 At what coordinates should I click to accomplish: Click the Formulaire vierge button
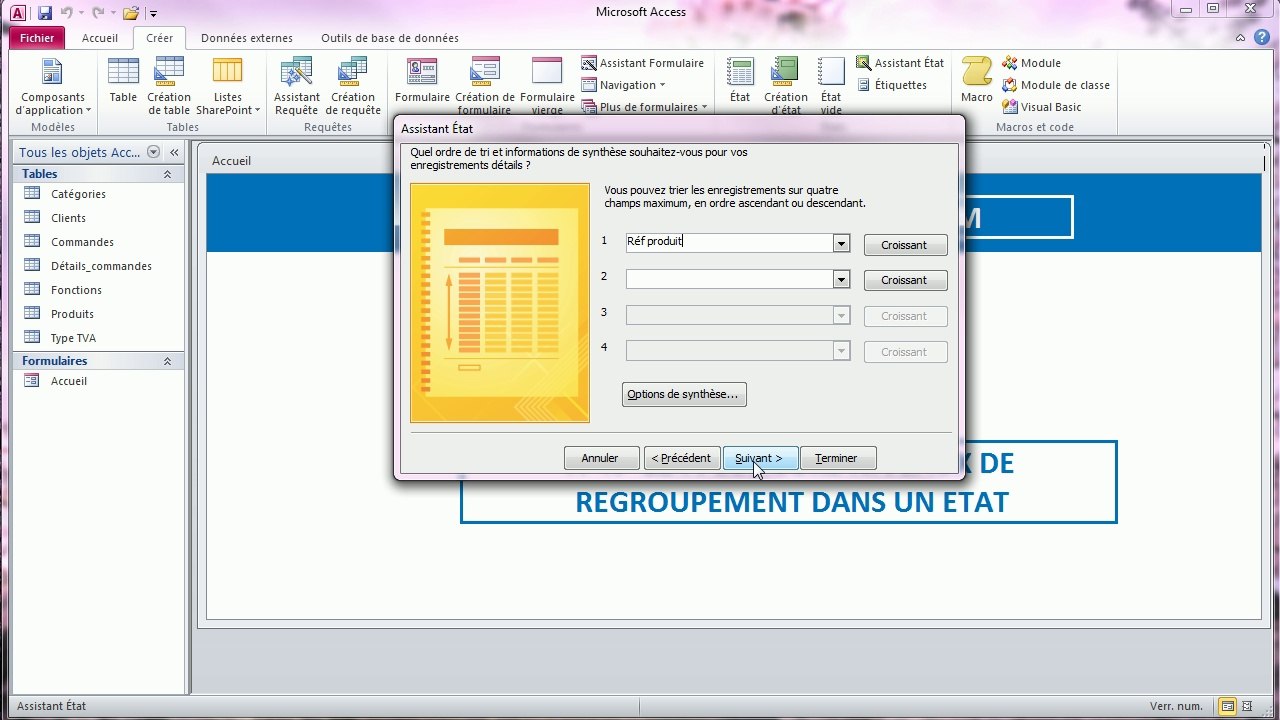[547, 87]
